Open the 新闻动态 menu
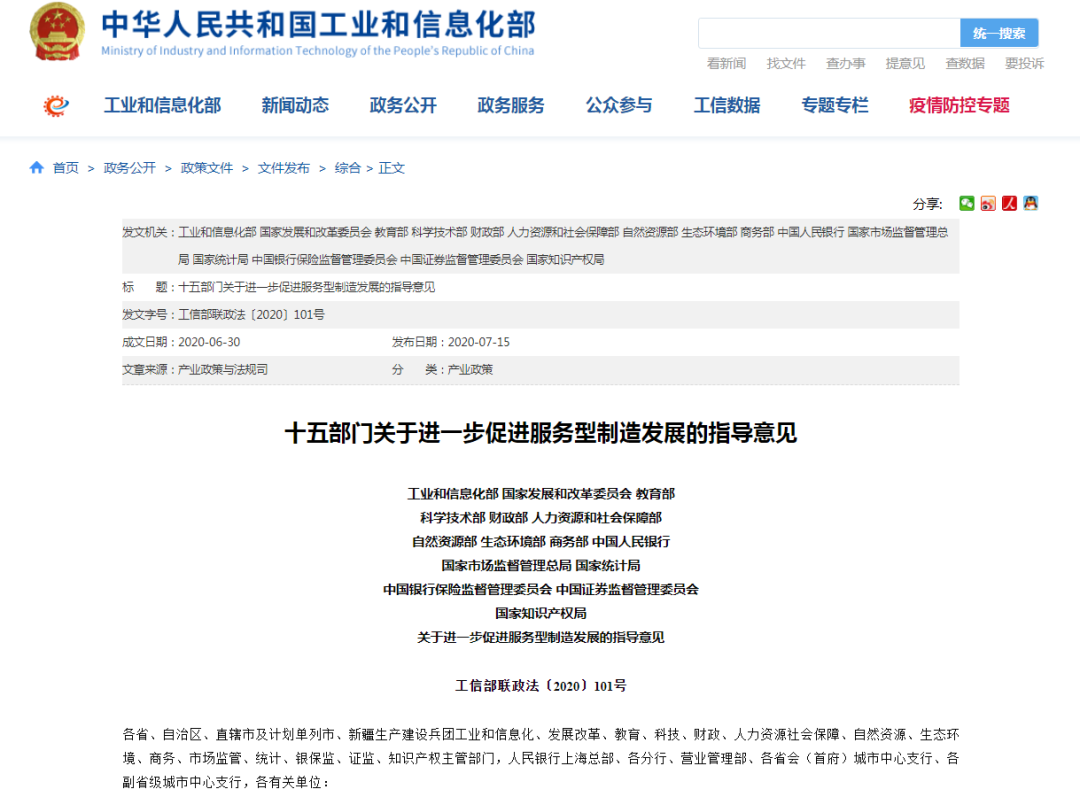The width and height of the screenshot is (1080, 797). click(x=295, y=105)
